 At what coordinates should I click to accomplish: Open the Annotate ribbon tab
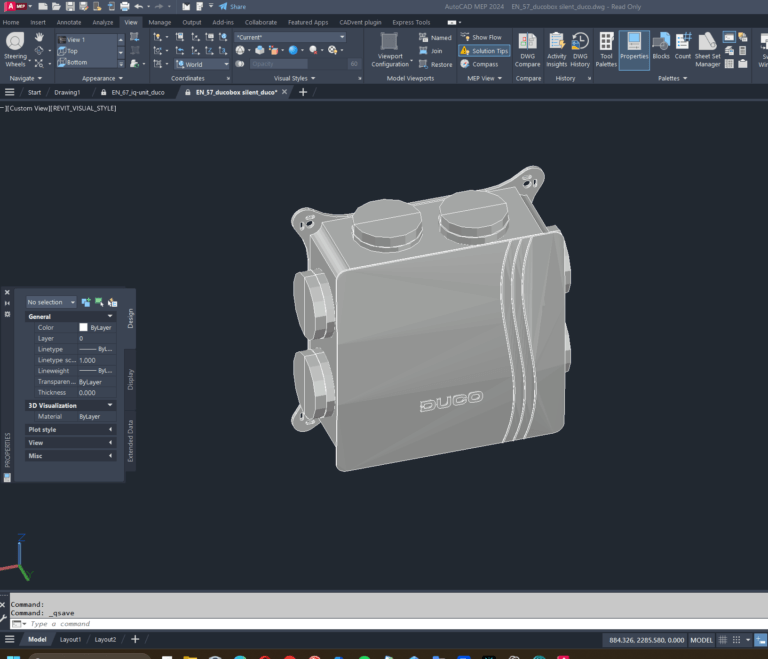pos(69,22)
